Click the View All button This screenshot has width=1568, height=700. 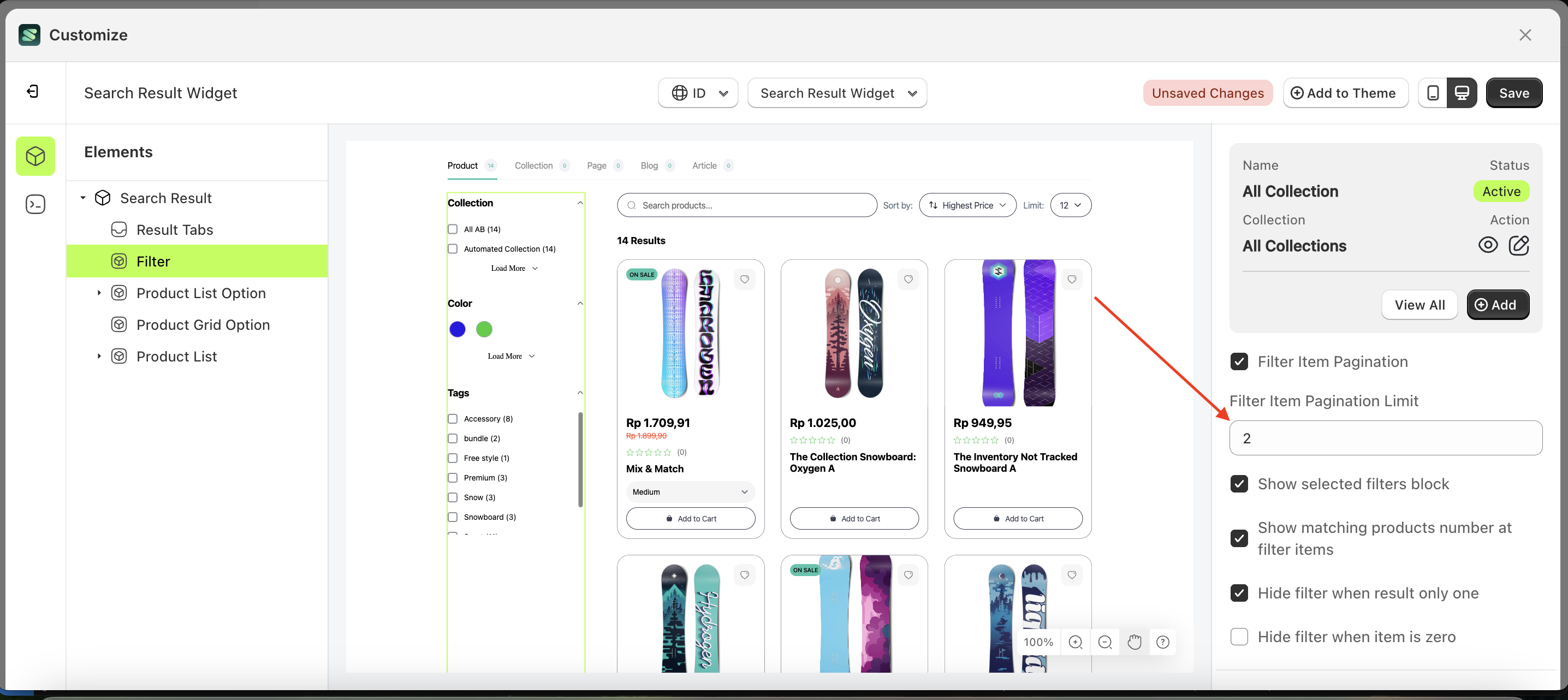(x=1419, y=305)
